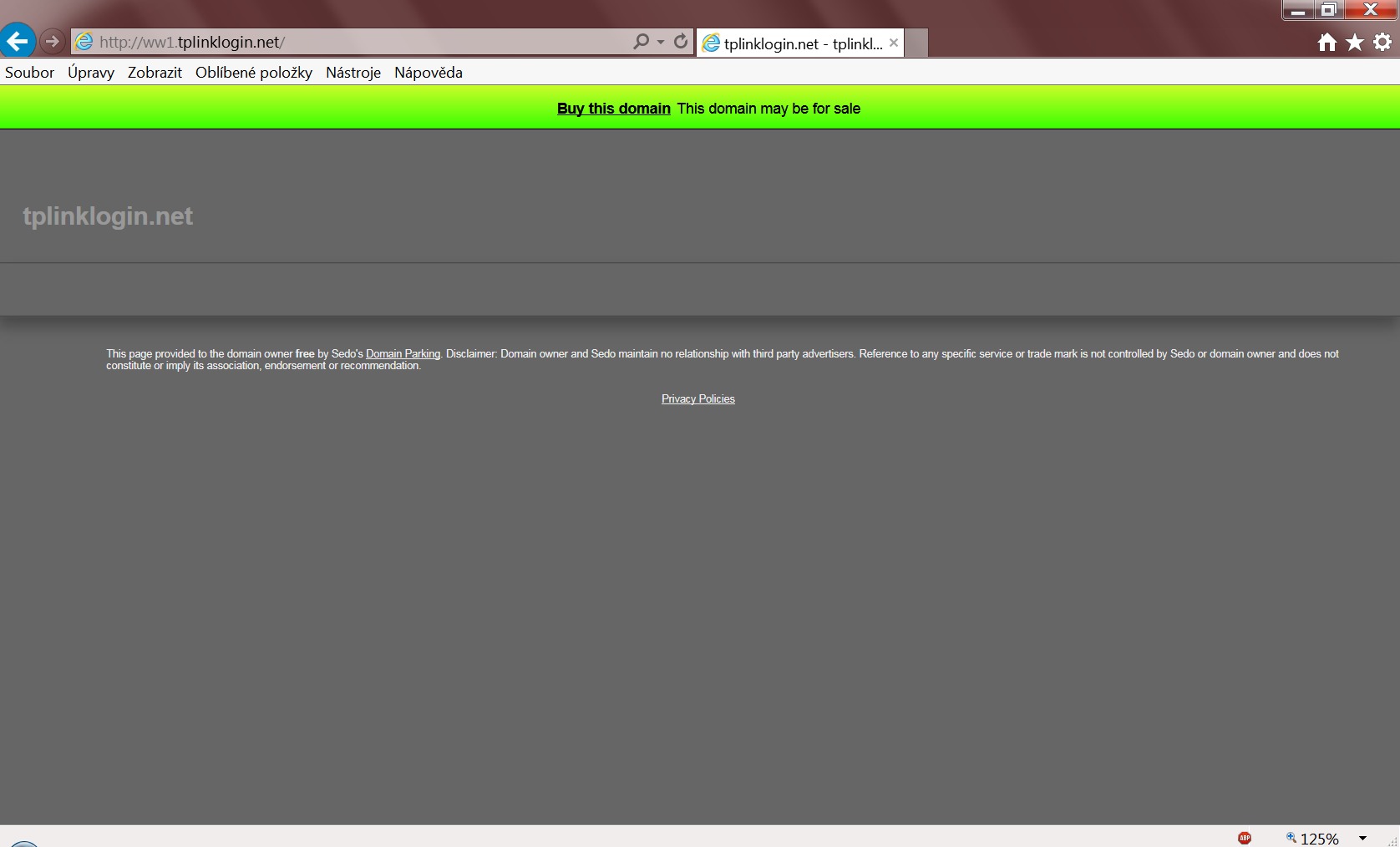The height and width of the screenshot is (847, 1400).
Task: Expand the zoom level dropdown arrow
Action: click(x=1363, y=838)
